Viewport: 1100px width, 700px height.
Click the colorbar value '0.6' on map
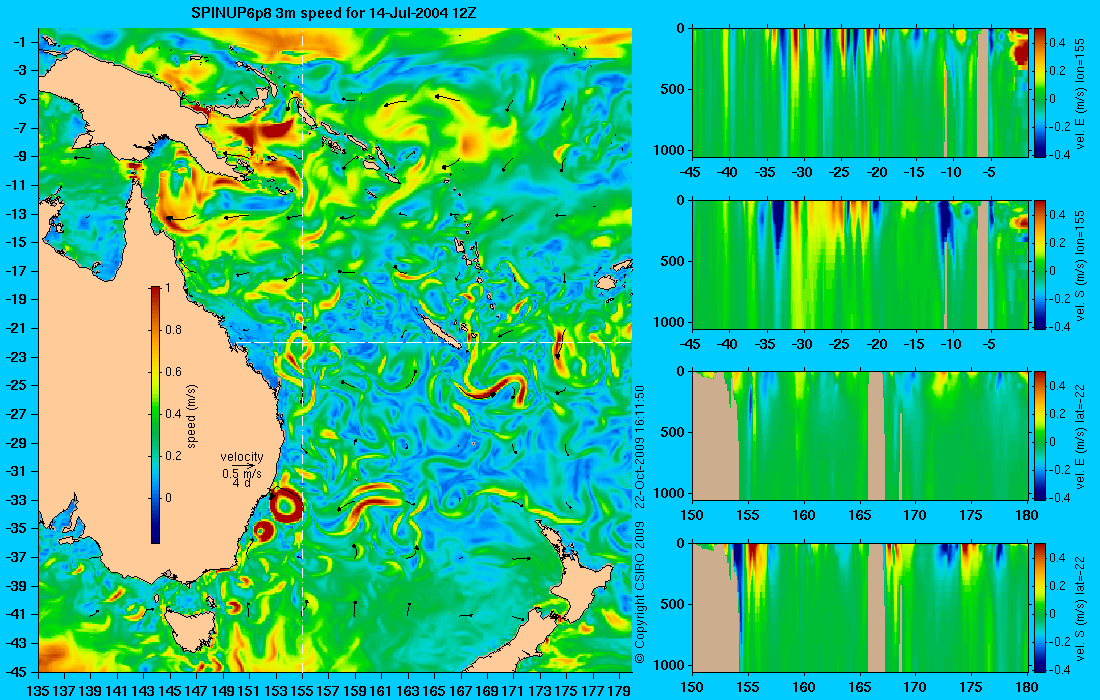[173, 372]
